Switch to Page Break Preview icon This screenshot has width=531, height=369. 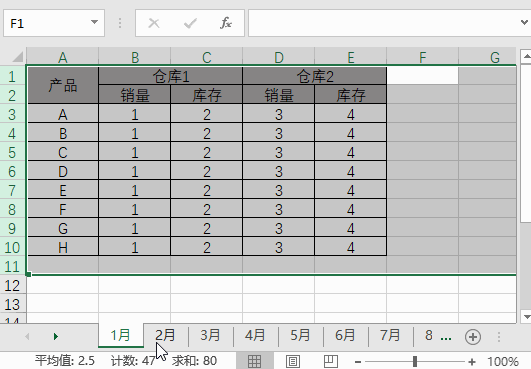[x=331, y=361]
